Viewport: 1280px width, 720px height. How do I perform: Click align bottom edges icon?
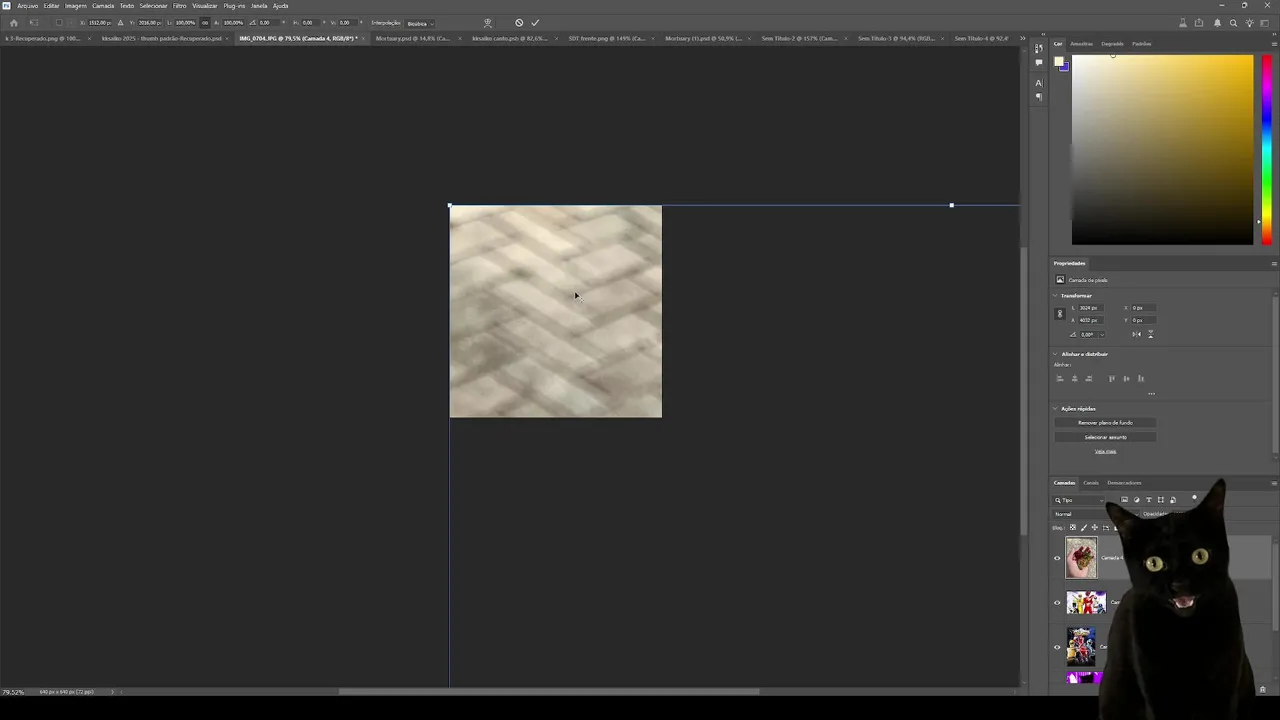(1141, 379)
